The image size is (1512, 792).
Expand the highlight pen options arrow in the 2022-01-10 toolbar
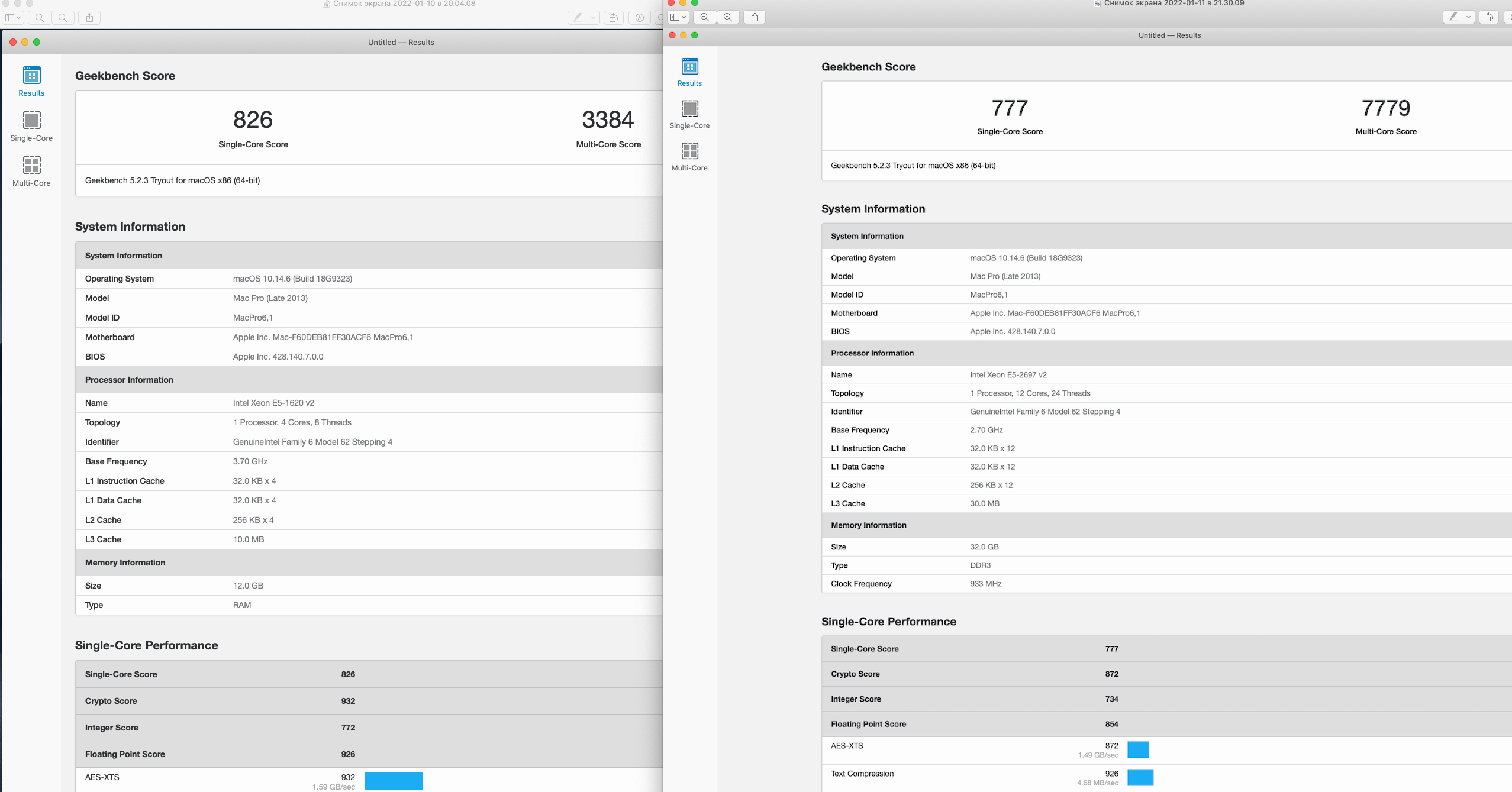(593, 18)
